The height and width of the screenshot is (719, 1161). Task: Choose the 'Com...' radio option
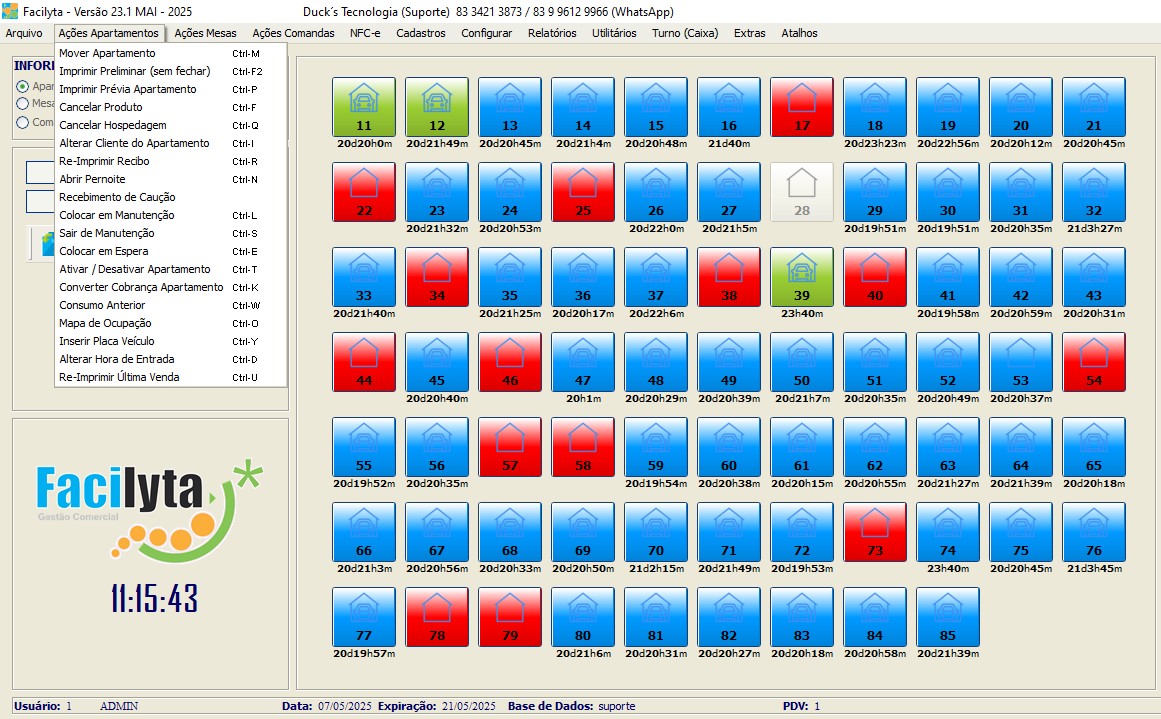[x=22, y=123]
